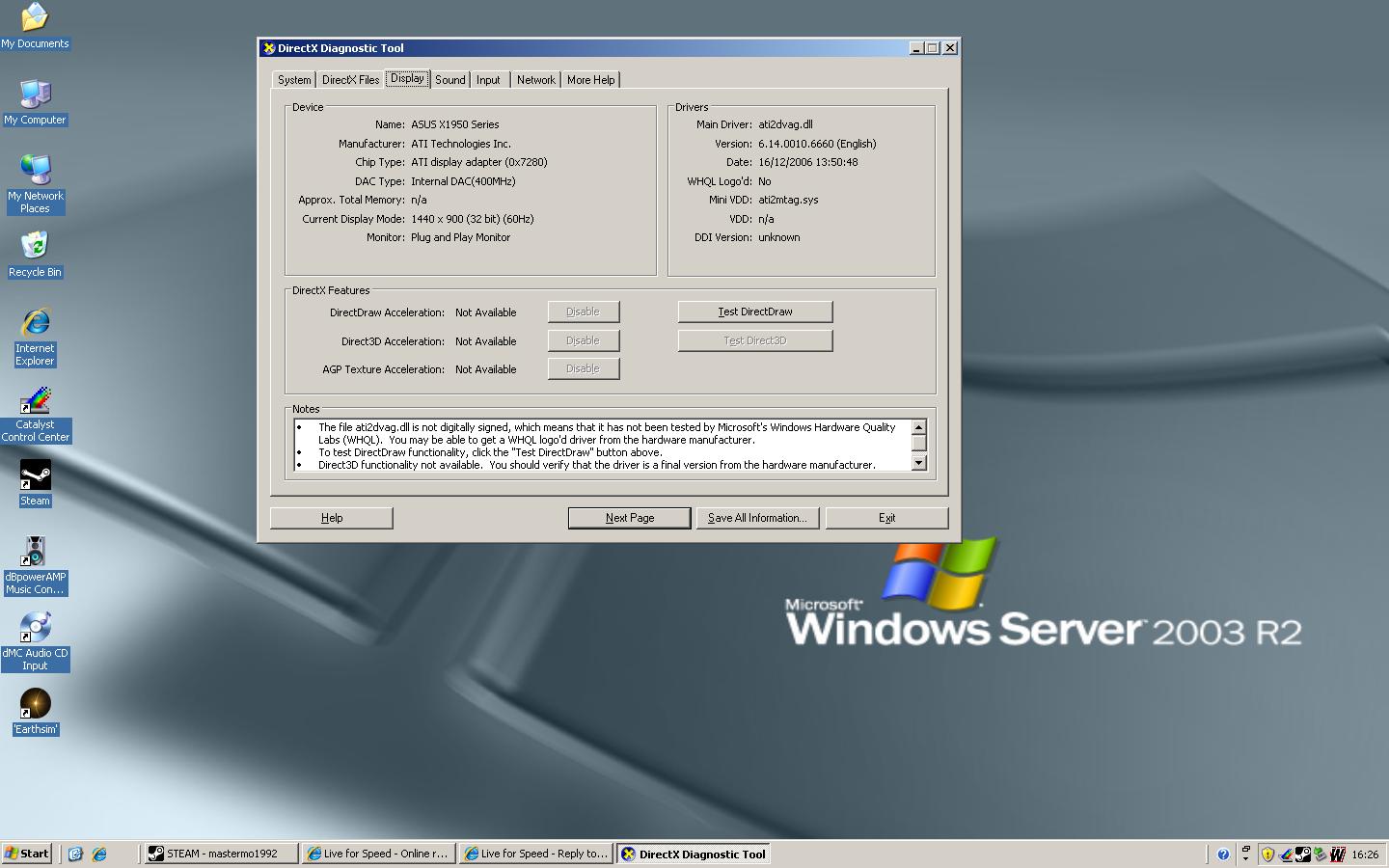Click the device name 'ASUS X1950 Series'
This screenshot has height=868, width=1389.
coord(455,124)
